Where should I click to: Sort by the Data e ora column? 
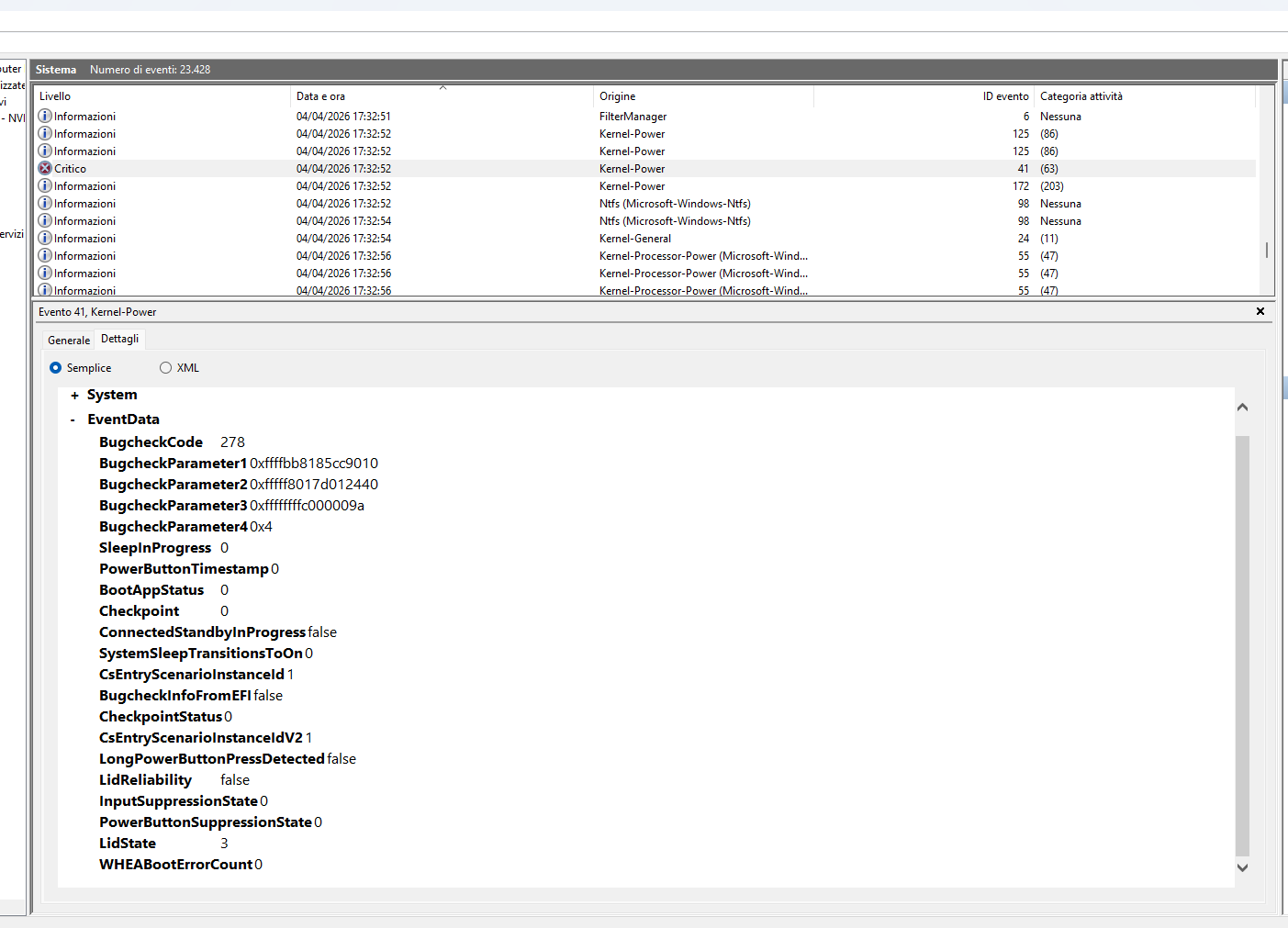tap(442, 96)
